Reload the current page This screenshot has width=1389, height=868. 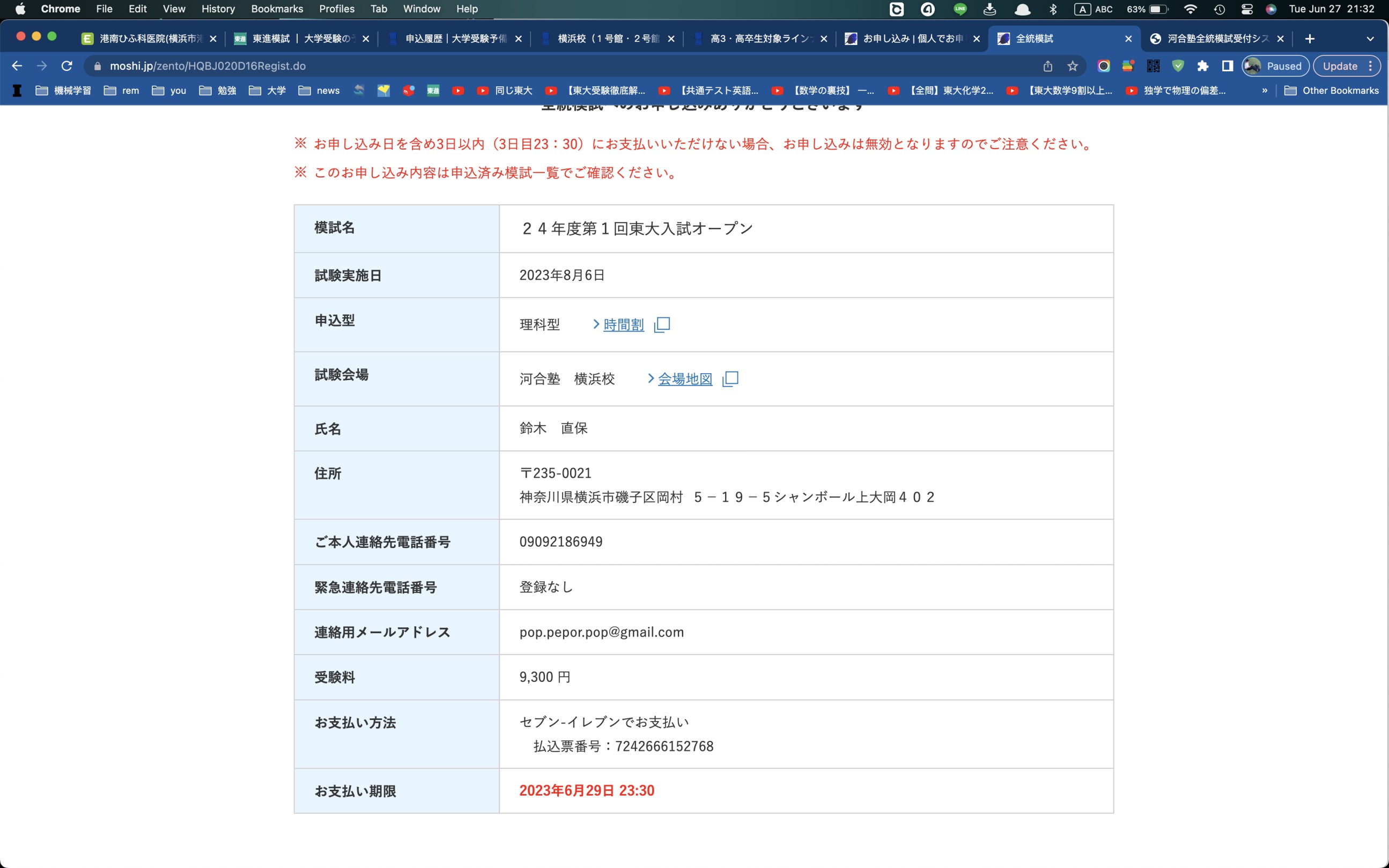[67, 66]
